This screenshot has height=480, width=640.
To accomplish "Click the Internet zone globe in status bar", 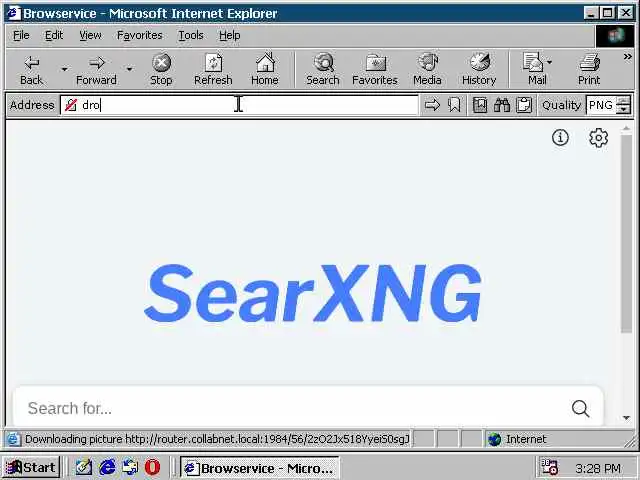I will pyautogui.click(x=494, y=440).
